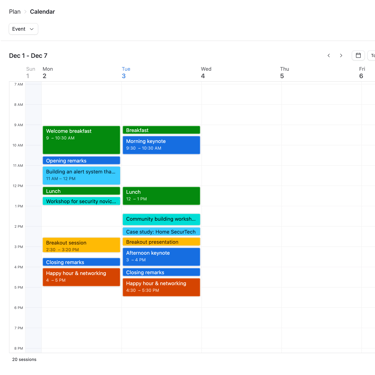Click the Calendar breadcrumb
Viewport: 375px width, 375px height.
(42, 12)
